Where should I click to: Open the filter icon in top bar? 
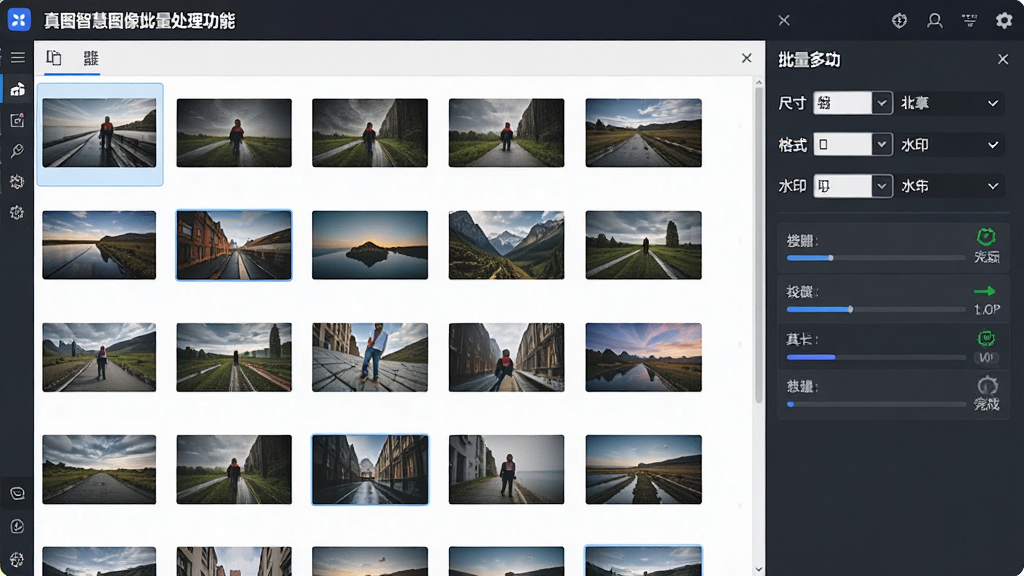[970, 21]
